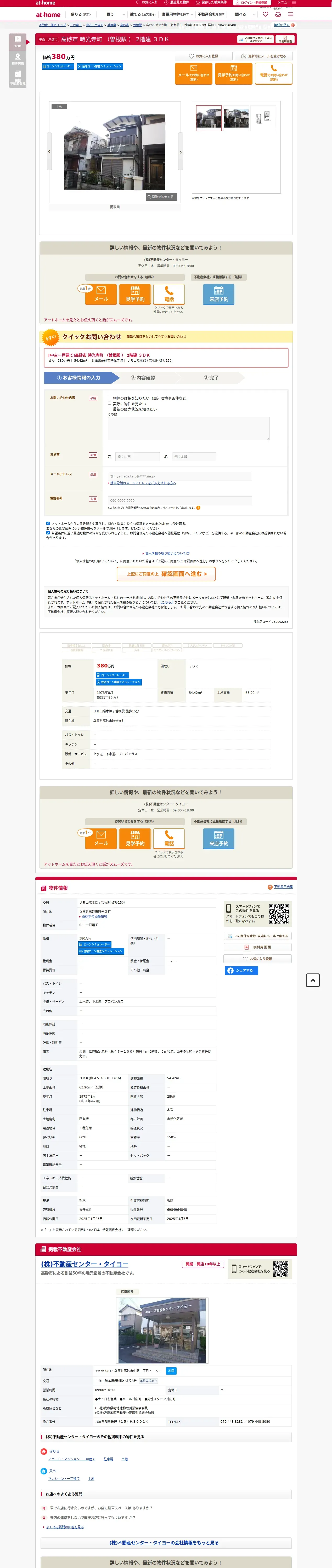Image resolution: width=332 pixels, height=1568 pixels.
Task: Click 電話でお問い合わせ button at top
Action: pos(273,73)
